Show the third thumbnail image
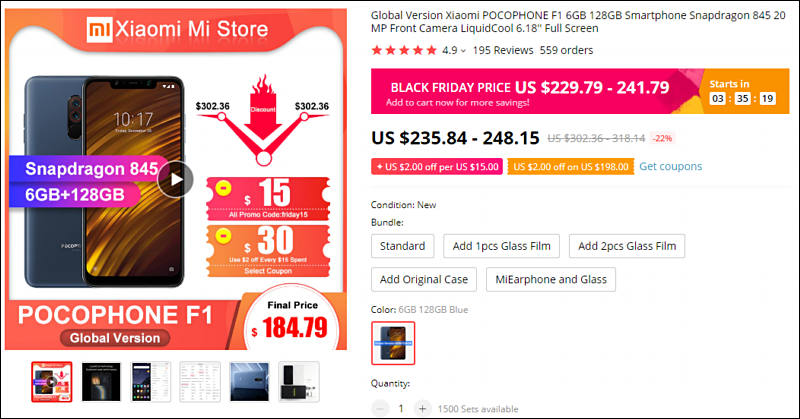Screen dimensions: 800x419 [x=151, y=382]
